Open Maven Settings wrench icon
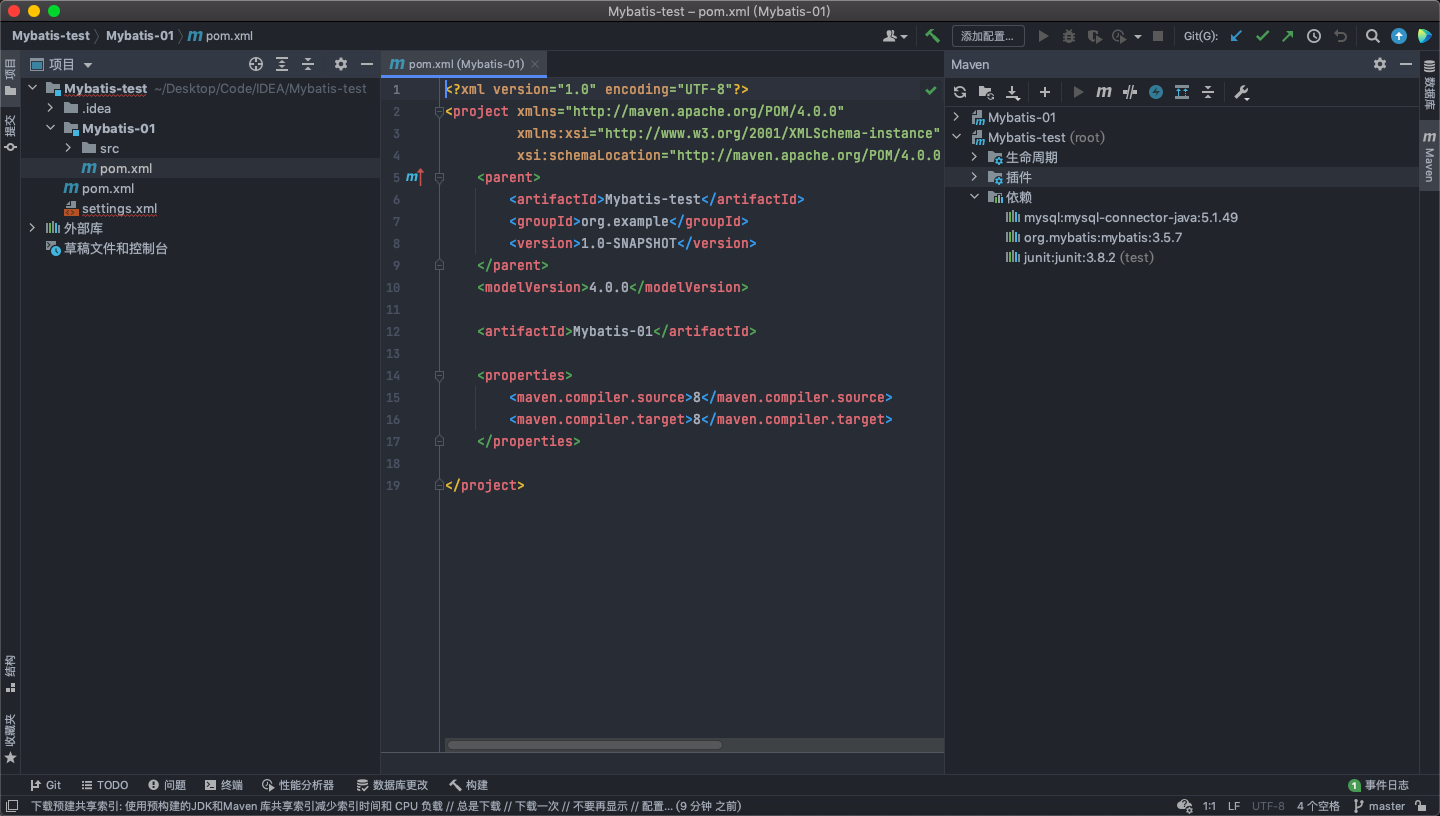The width and height of the screenshot is (1440, 816). [x=1242, y=92]
